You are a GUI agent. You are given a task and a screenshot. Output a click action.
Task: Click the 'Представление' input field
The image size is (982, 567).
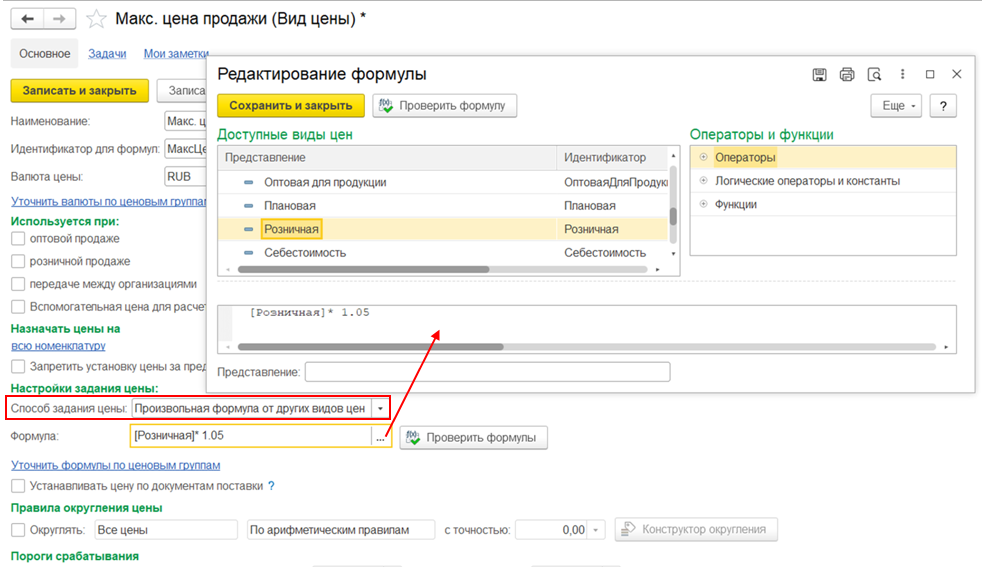coord(487,372)
